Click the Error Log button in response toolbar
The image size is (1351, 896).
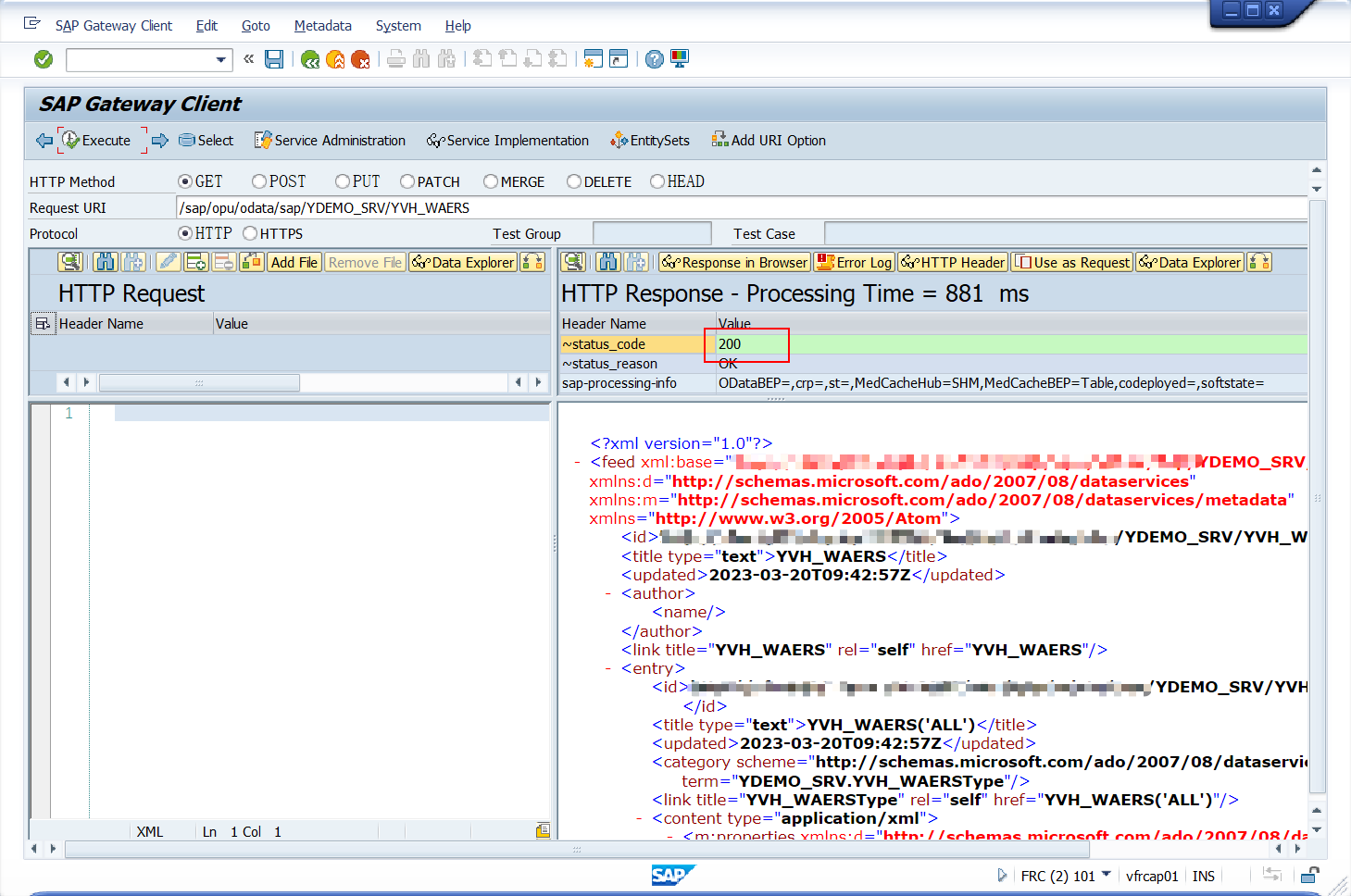click(854, 262)
